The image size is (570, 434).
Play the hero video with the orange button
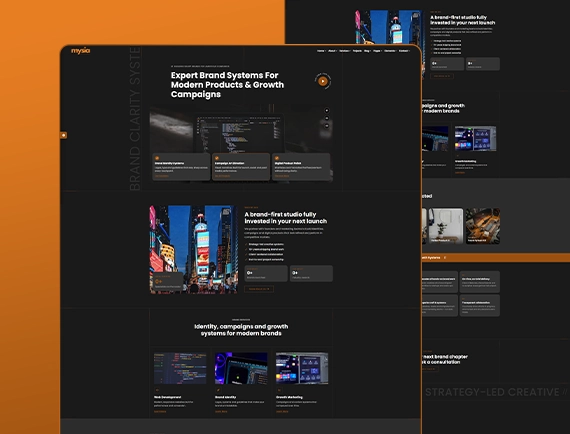click(322, 81)
